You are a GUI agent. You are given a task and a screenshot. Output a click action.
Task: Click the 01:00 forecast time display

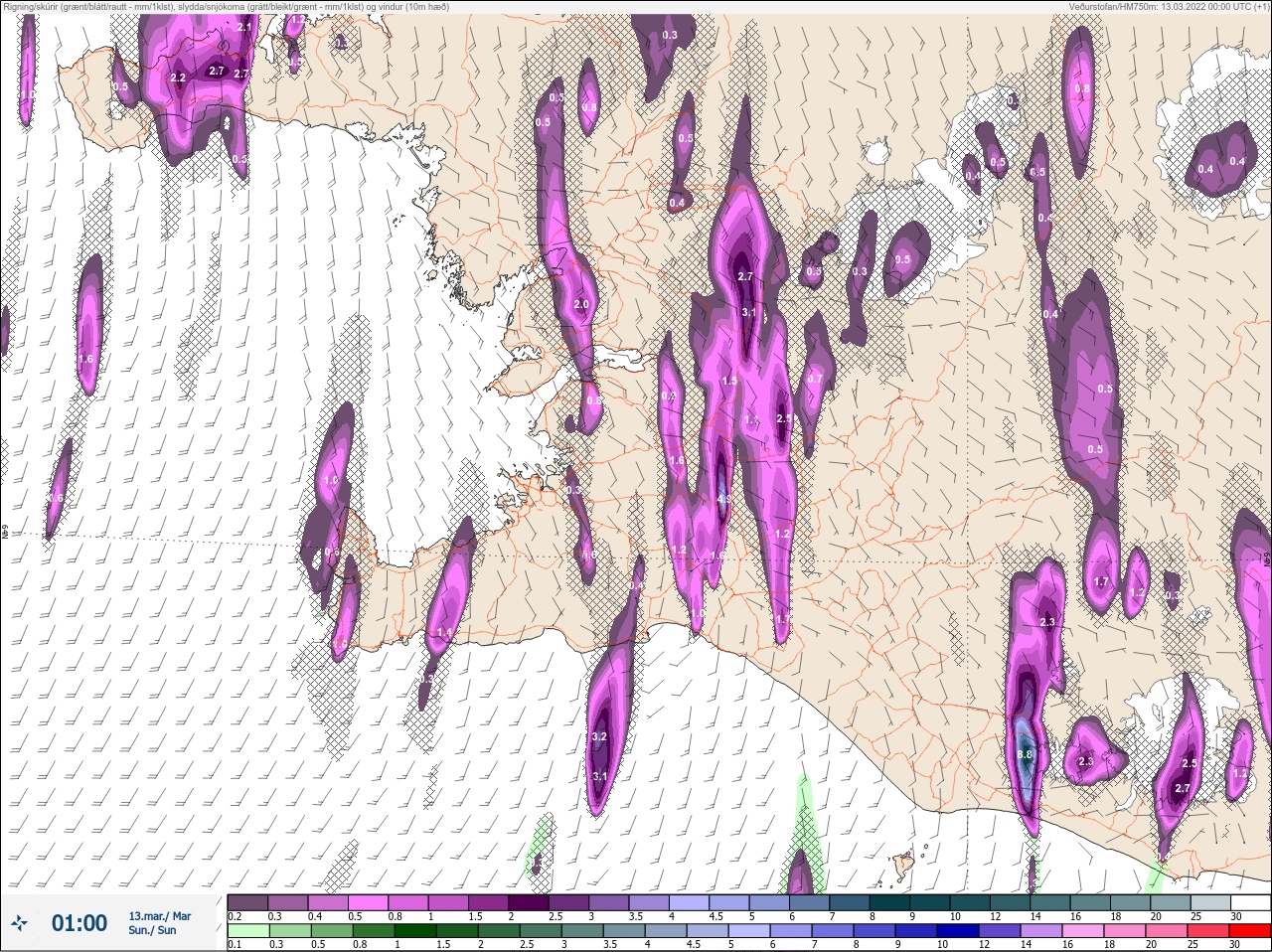tap(79, 923)
